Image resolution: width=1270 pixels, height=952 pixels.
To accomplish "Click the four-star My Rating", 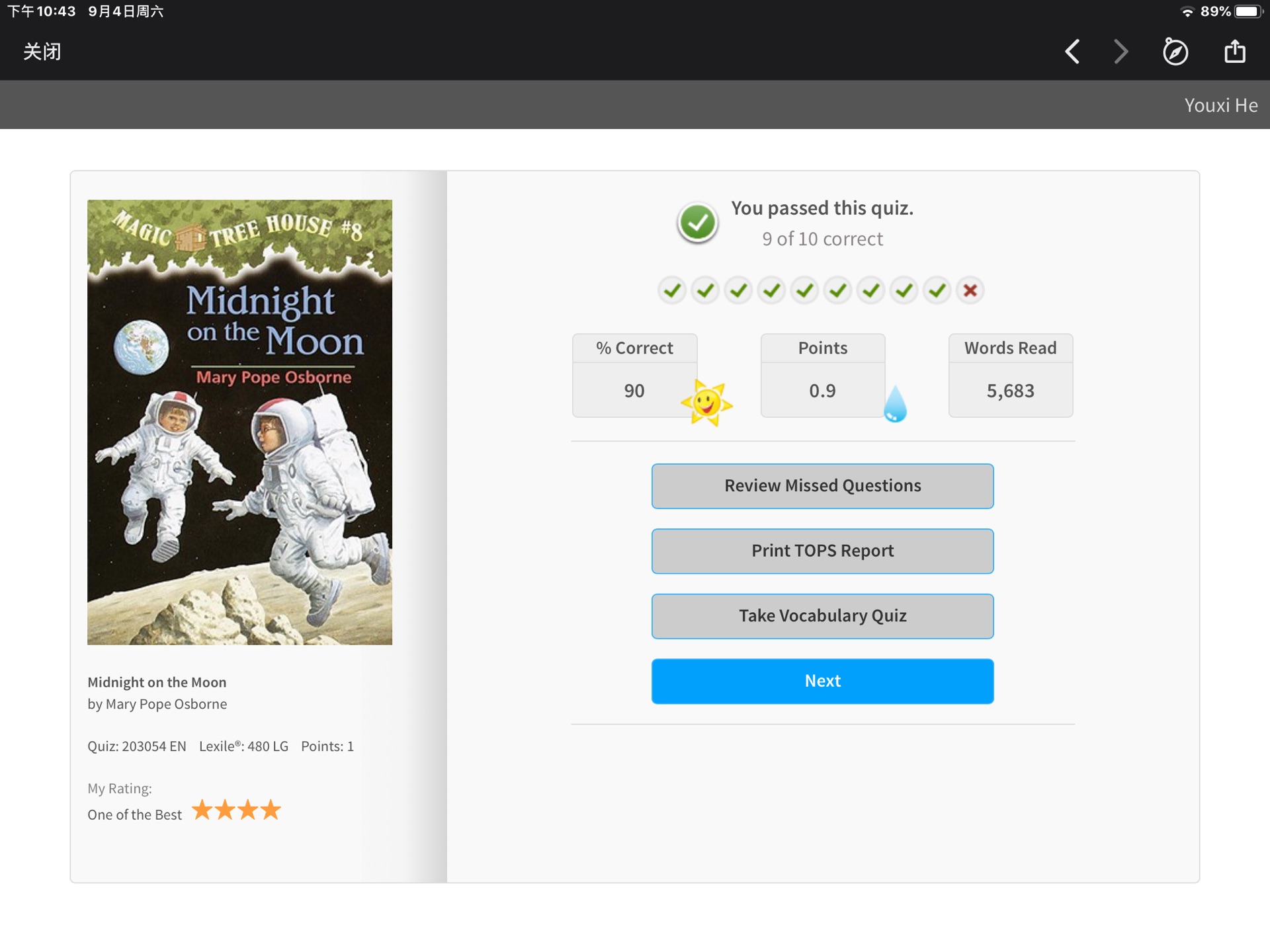I will tap(236, 810).
